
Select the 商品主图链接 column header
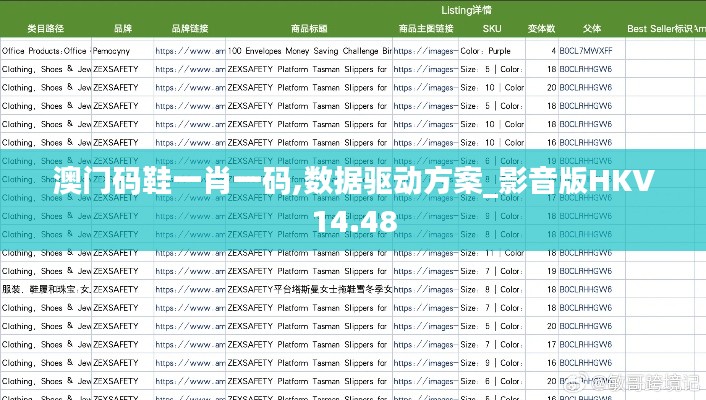coord(425,29)
